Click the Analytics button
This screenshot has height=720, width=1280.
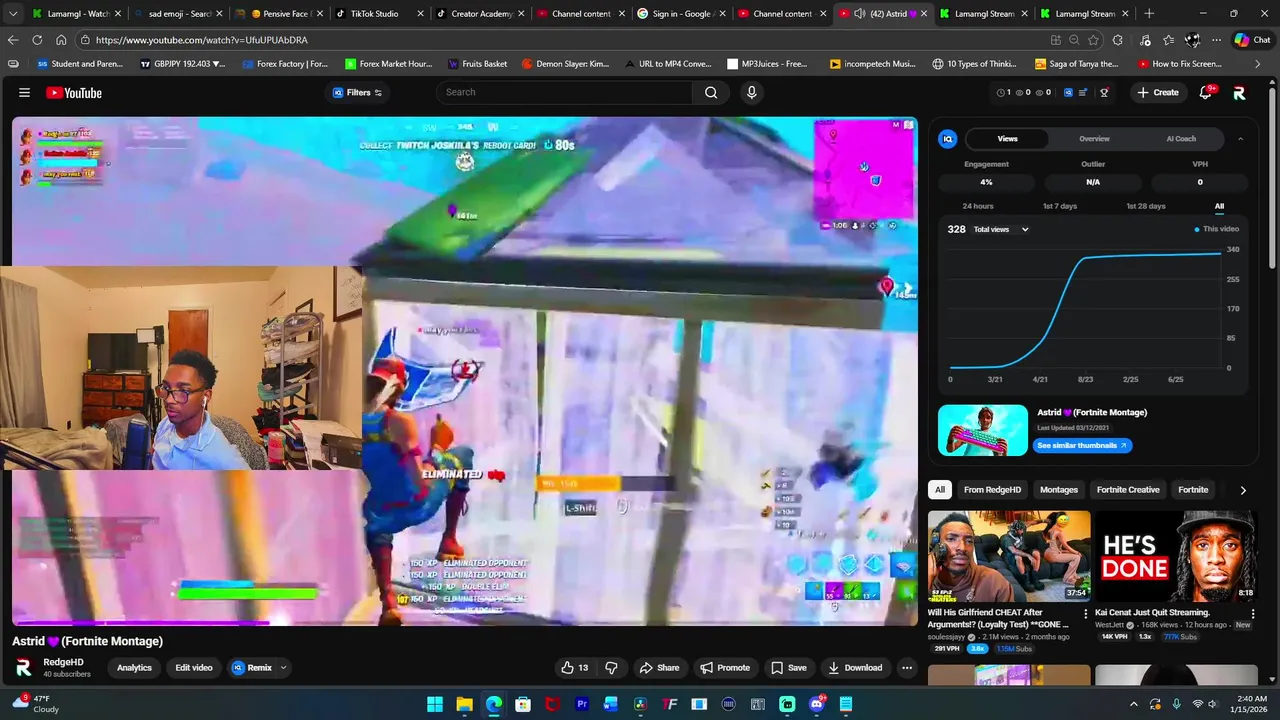pyautogui.click(x=134, y=667)
